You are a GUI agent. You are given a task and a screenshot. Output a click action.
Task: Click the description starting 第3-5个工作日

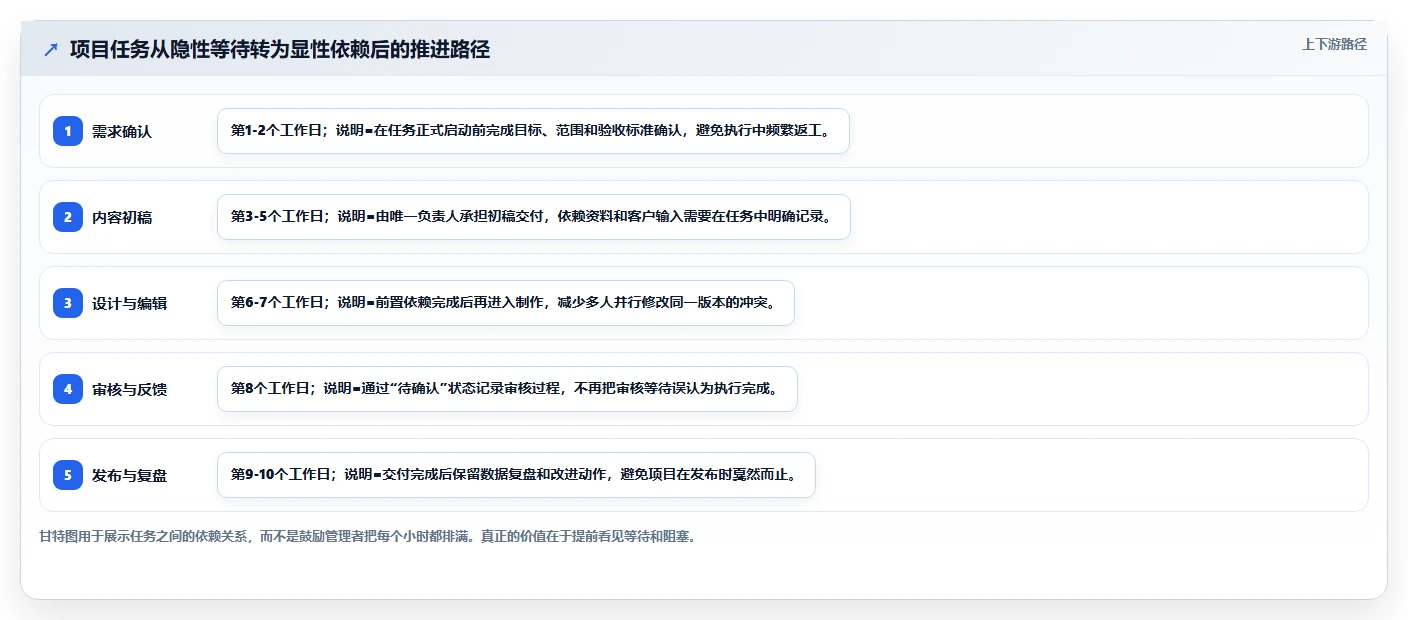533,217
